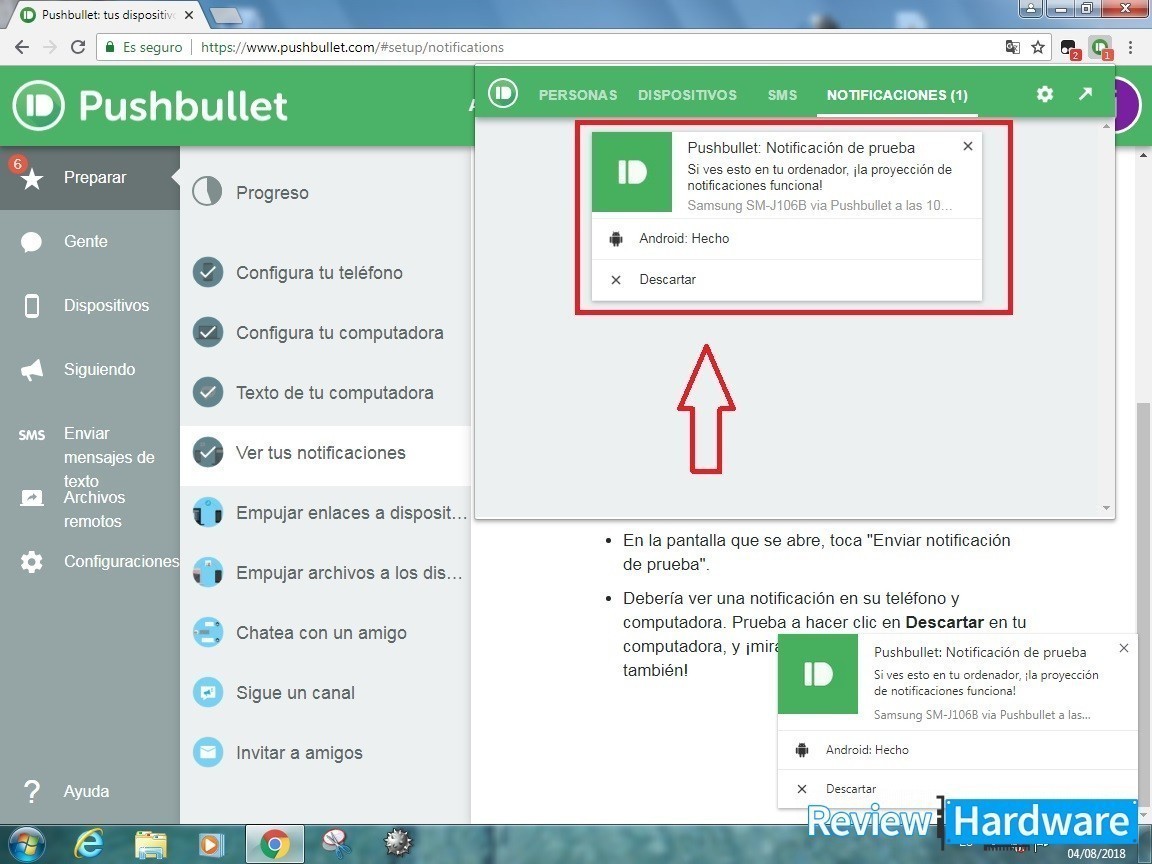The height and width of the screenshot is (864, 1152).
Task: Open Chrome three-dot menu
Action: (x=1131, y=48)
